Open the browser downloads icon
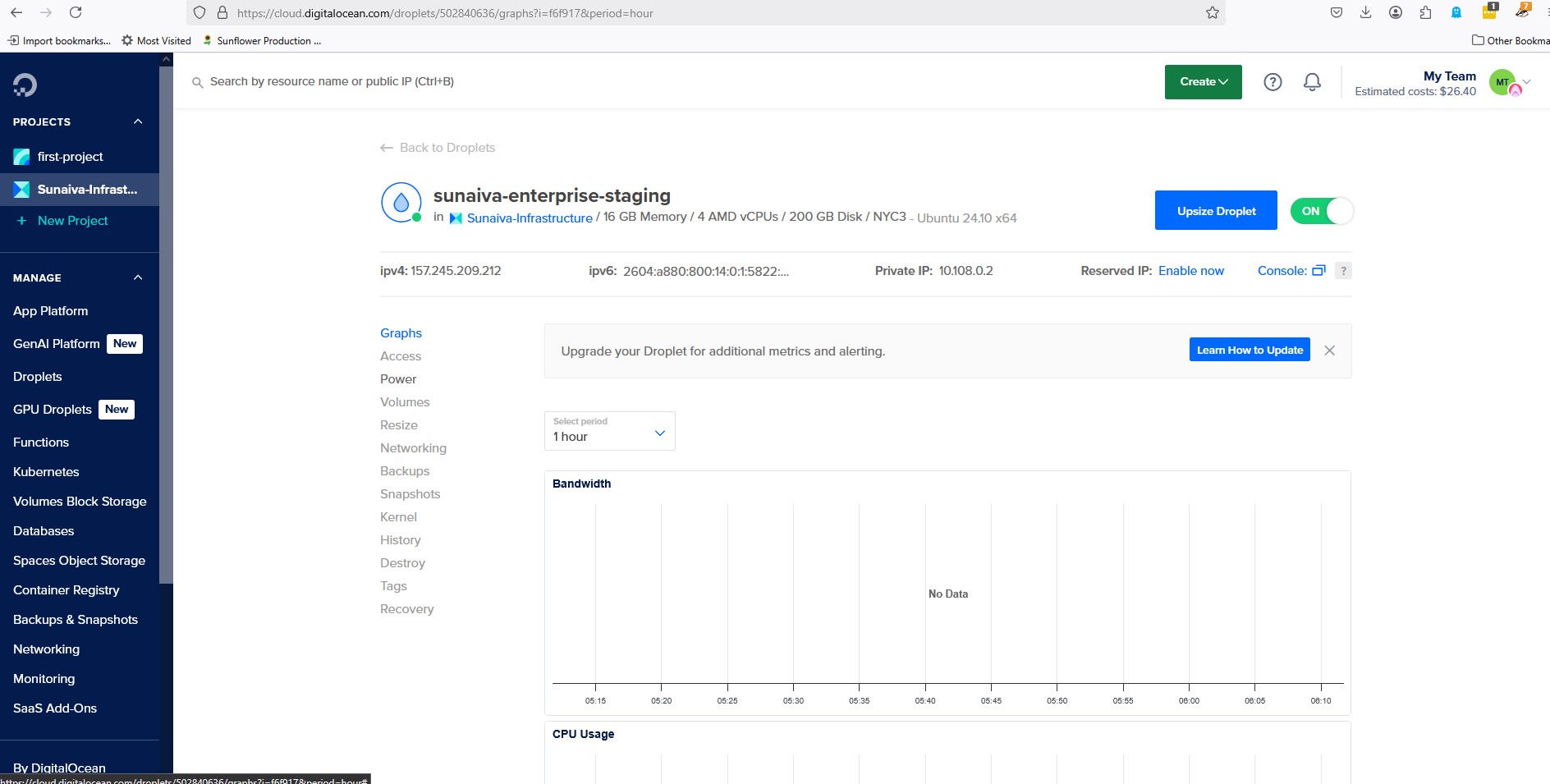Viewport: 1550px width, 784px height. tap(1365, 12)
